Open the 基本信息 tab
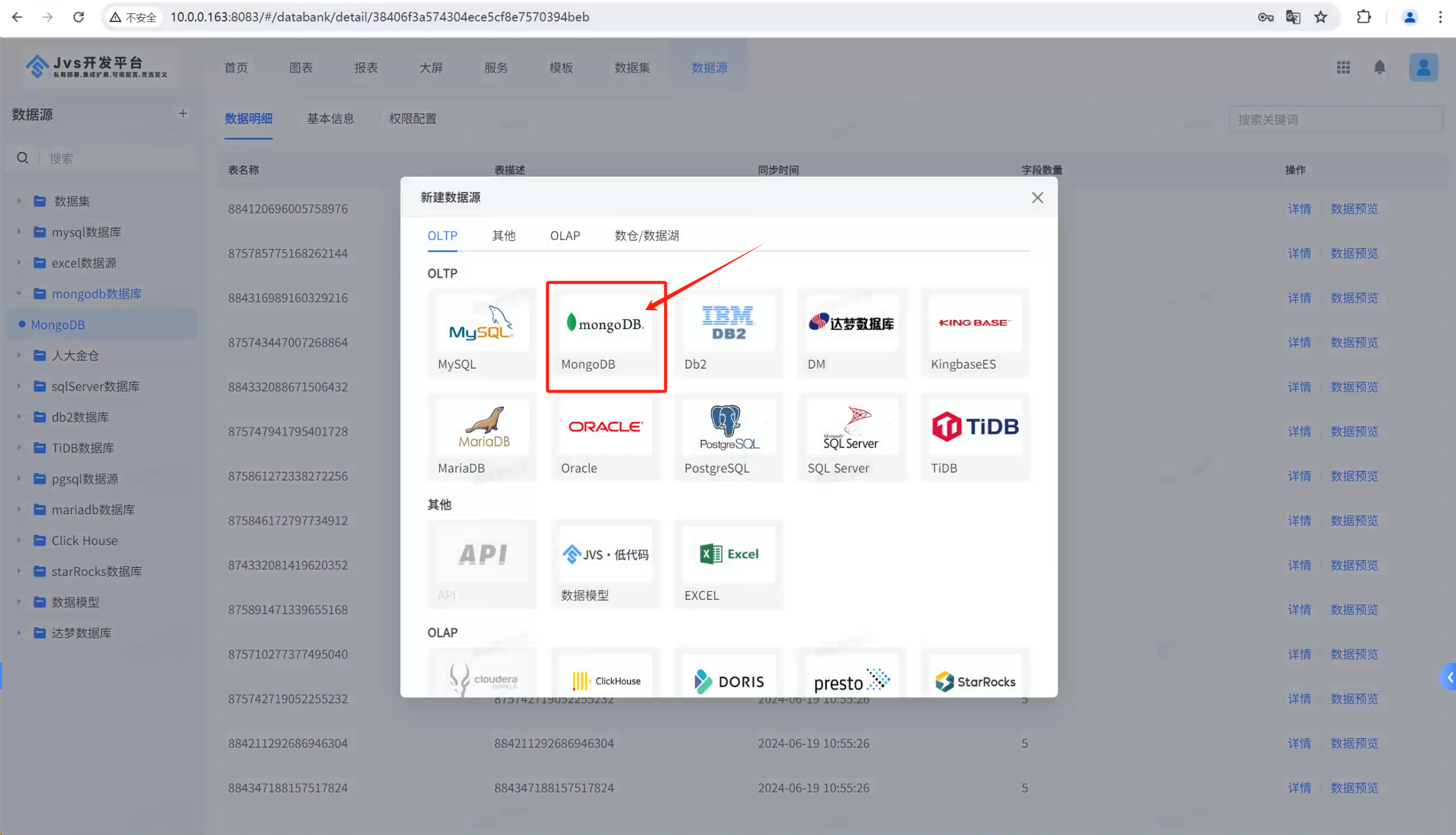The height and width of the screenshot is (835, 1456). coord(330,119)
